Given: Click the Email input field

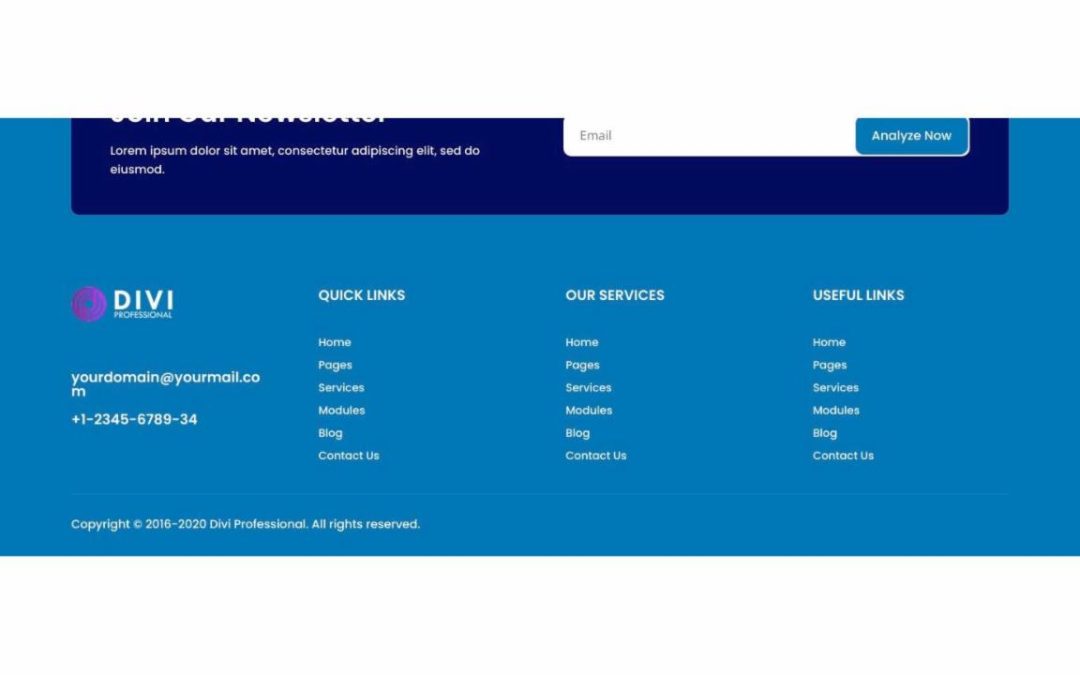Looking at the screenshot, I should (x=709, y=136).
